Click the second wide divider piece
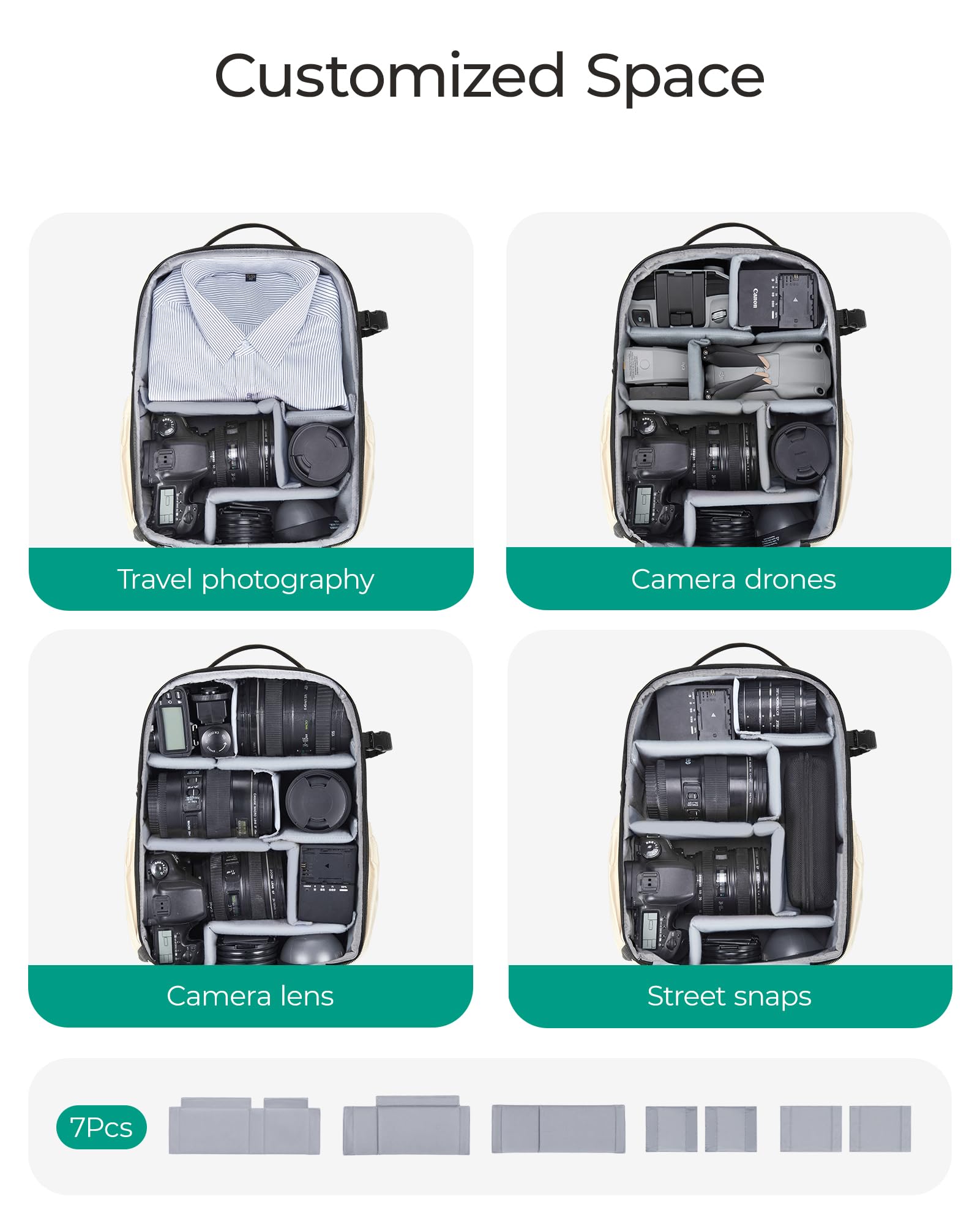Screen dimensions: 980x1224 [406, 1125]
